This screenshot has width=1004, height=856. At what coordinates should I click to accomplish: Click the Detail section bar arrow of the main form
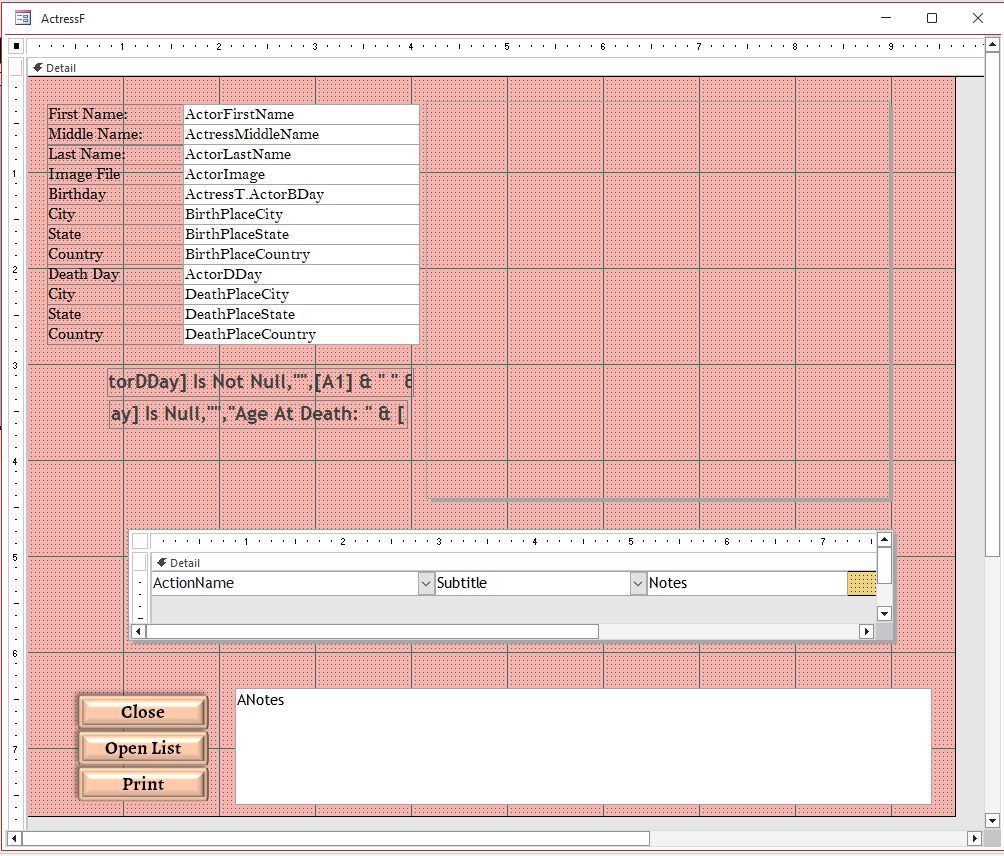click(37, 67)
